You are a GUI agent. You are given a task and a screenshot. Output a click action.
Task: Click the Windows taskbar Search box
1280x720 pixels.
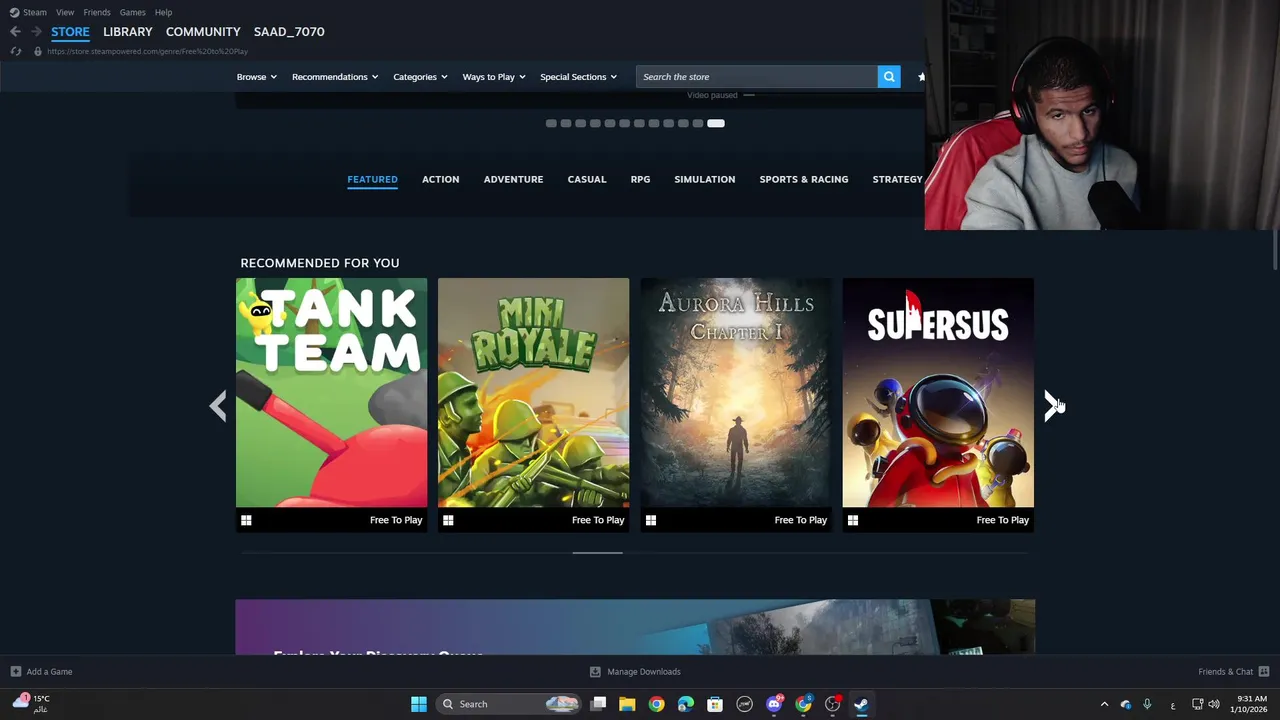(510, 704)
